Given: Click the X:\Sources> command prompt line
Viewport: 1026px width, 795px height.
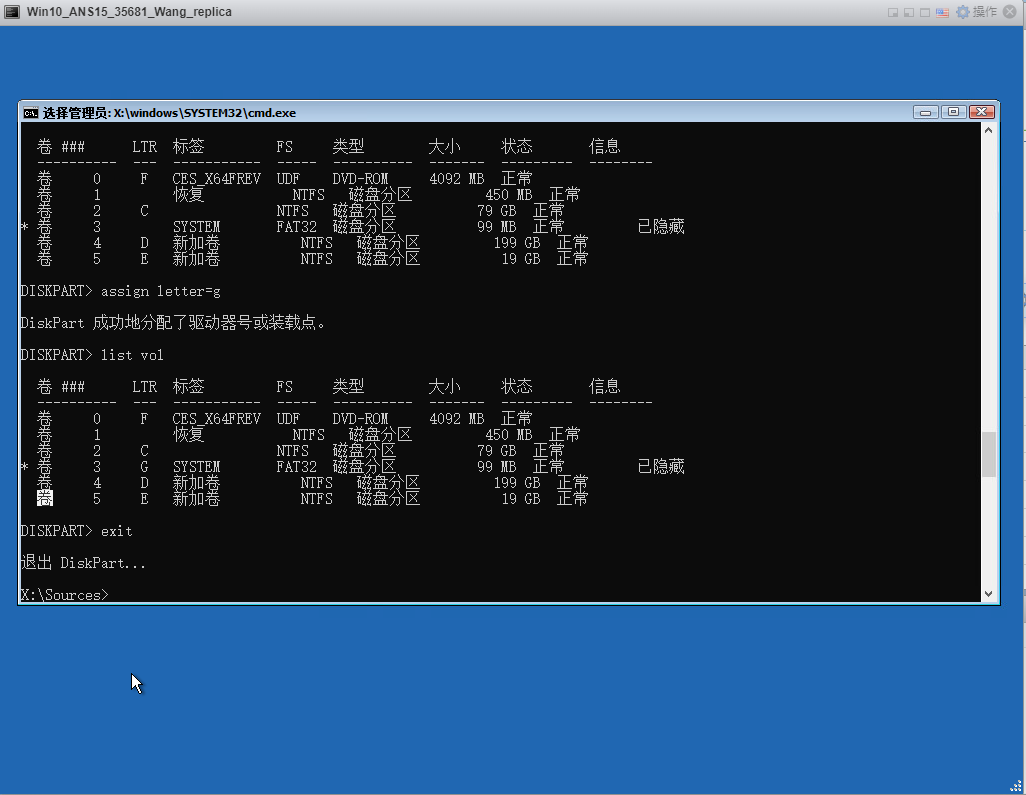Looking at the screenshot, I should pyautogui.click(x=64, y=595).
